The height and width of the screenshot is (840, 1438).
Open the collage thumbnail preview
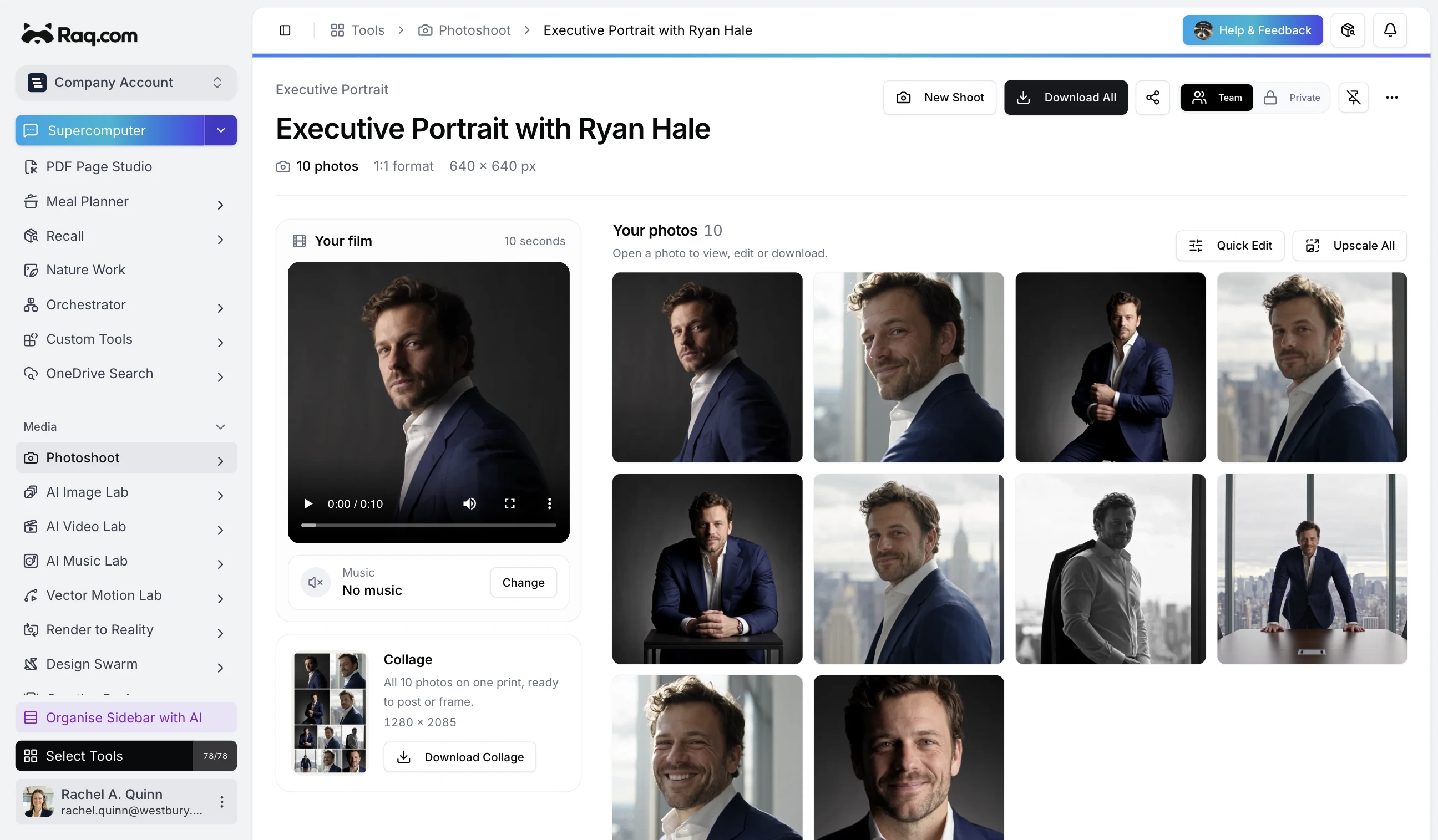pos(330,713)
